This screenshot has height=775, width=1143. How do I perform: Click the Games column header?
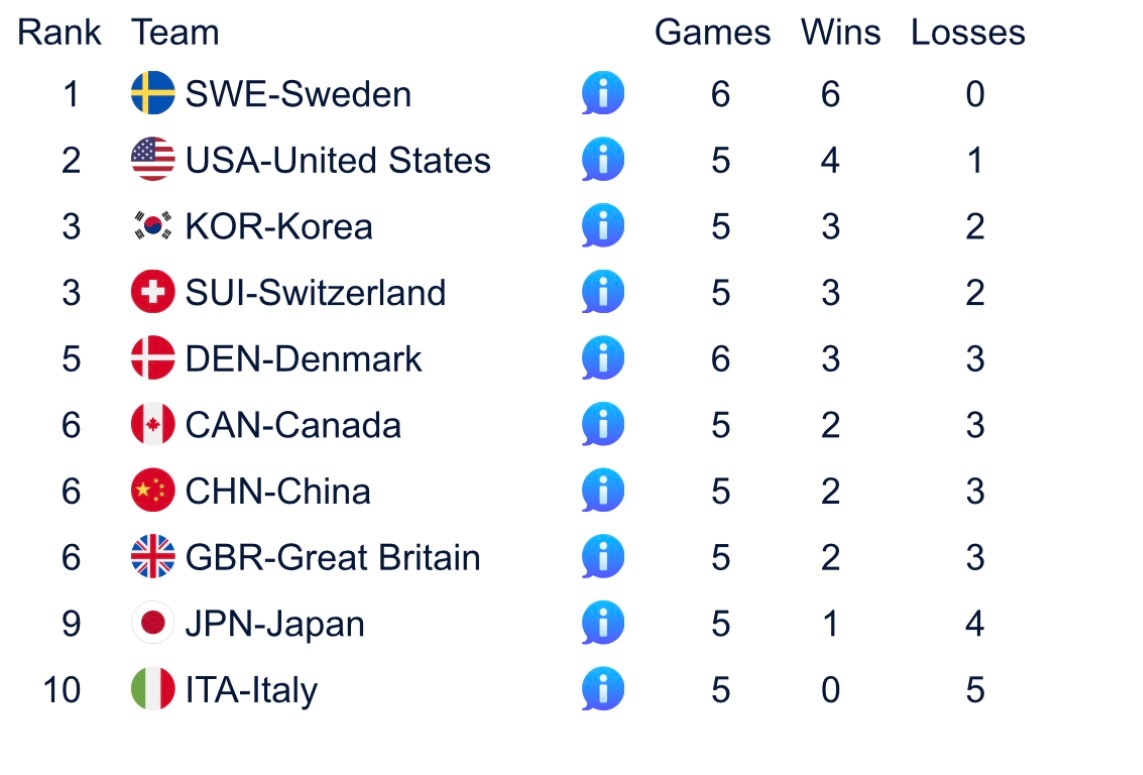(712, 33)
